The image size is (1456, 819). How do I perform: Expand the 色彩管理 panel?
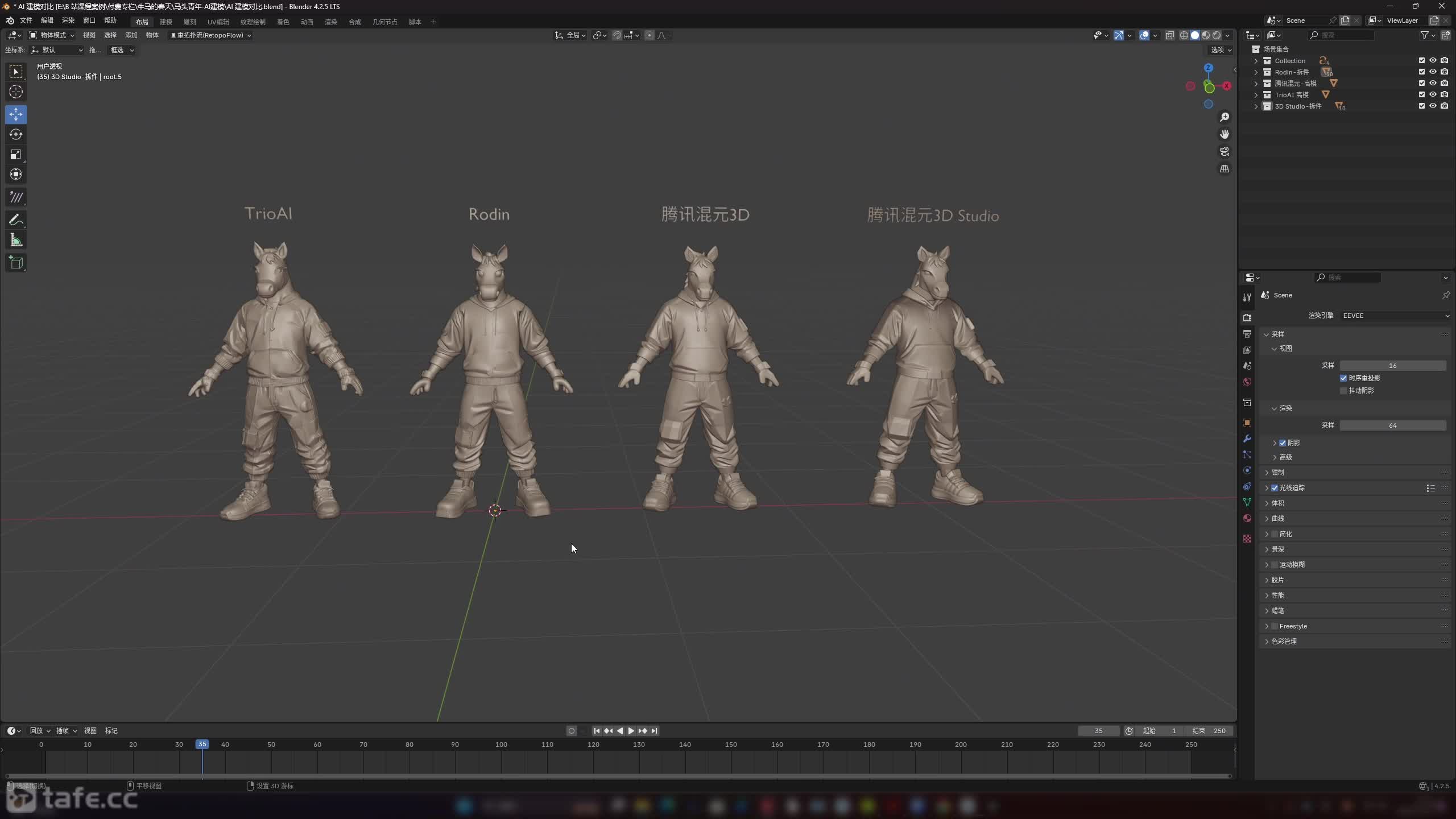pos(1284,641)
